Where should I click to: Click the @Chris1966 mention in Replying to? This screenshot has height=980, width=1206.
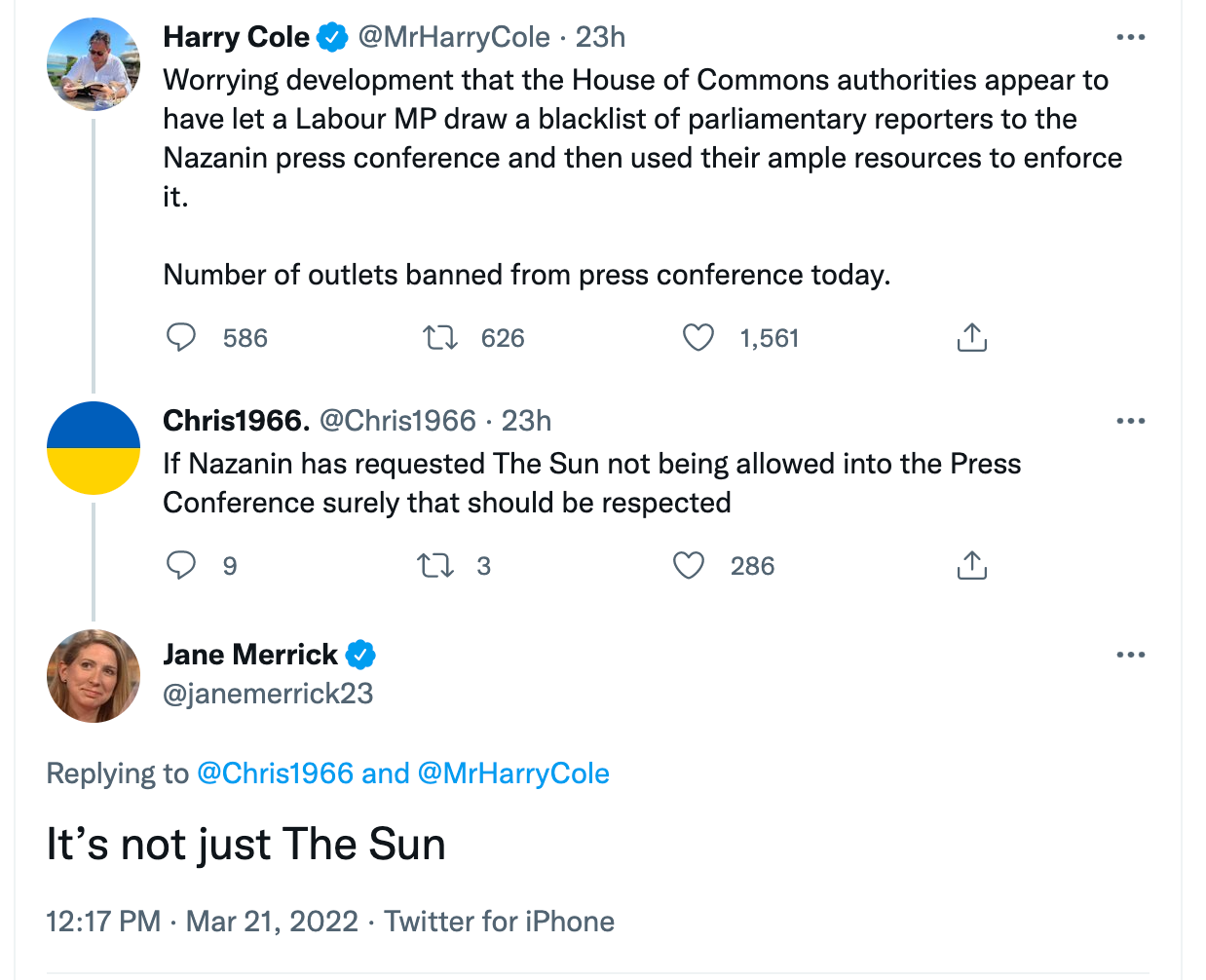(x=275, y=773)
